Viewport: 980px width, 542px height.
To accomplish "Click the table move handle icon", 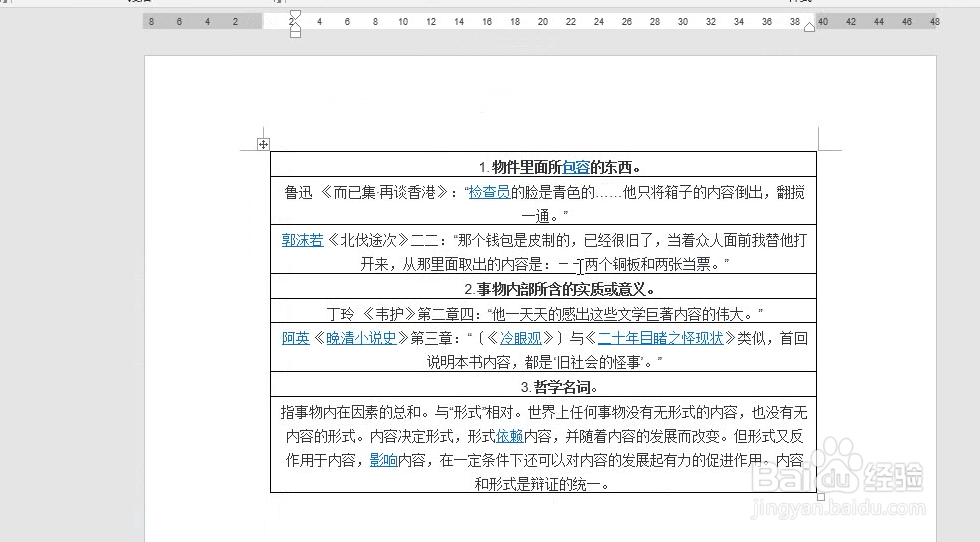I will tap(263, 144).
